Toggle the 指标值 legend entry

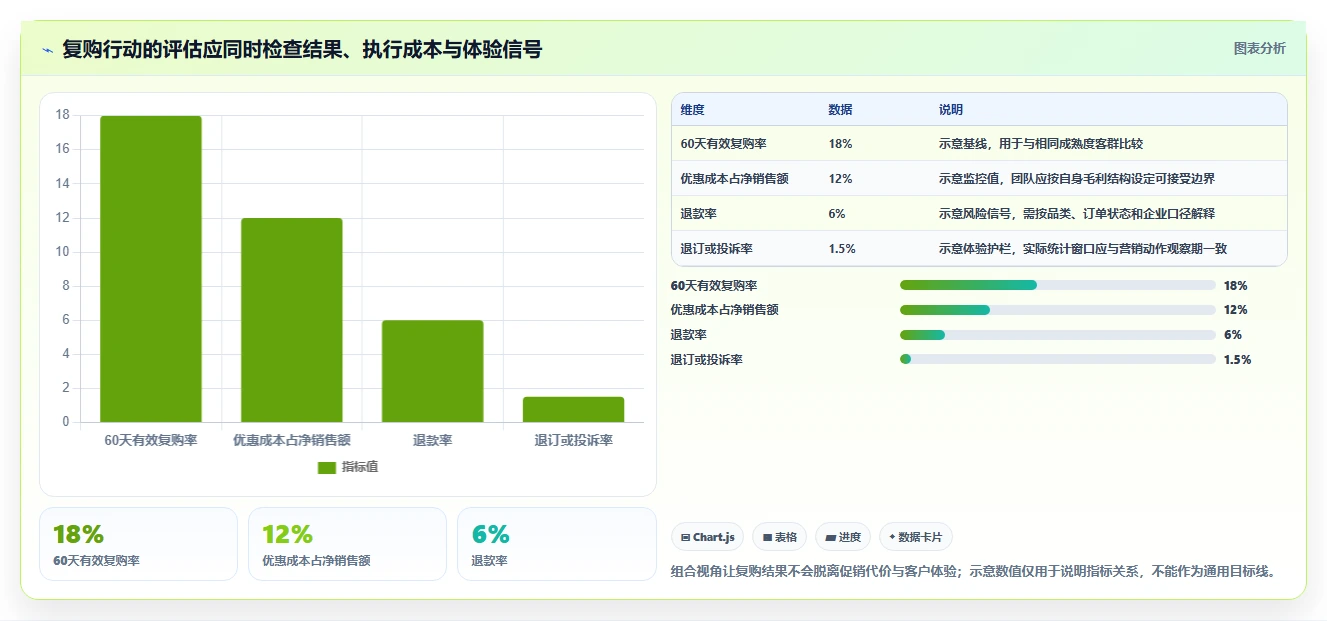click(348, 467)
